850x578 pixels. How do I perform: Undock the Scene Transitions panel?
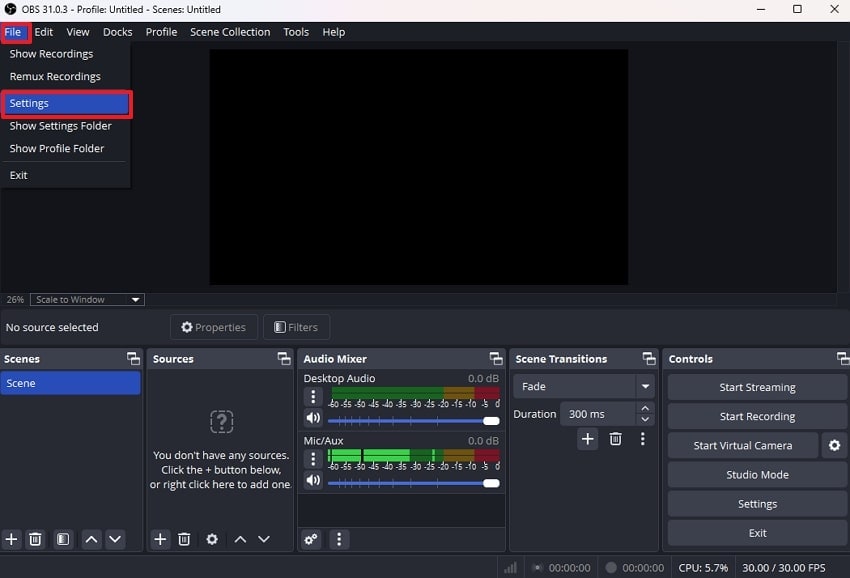pyautogui.click(x=649, y=358)
